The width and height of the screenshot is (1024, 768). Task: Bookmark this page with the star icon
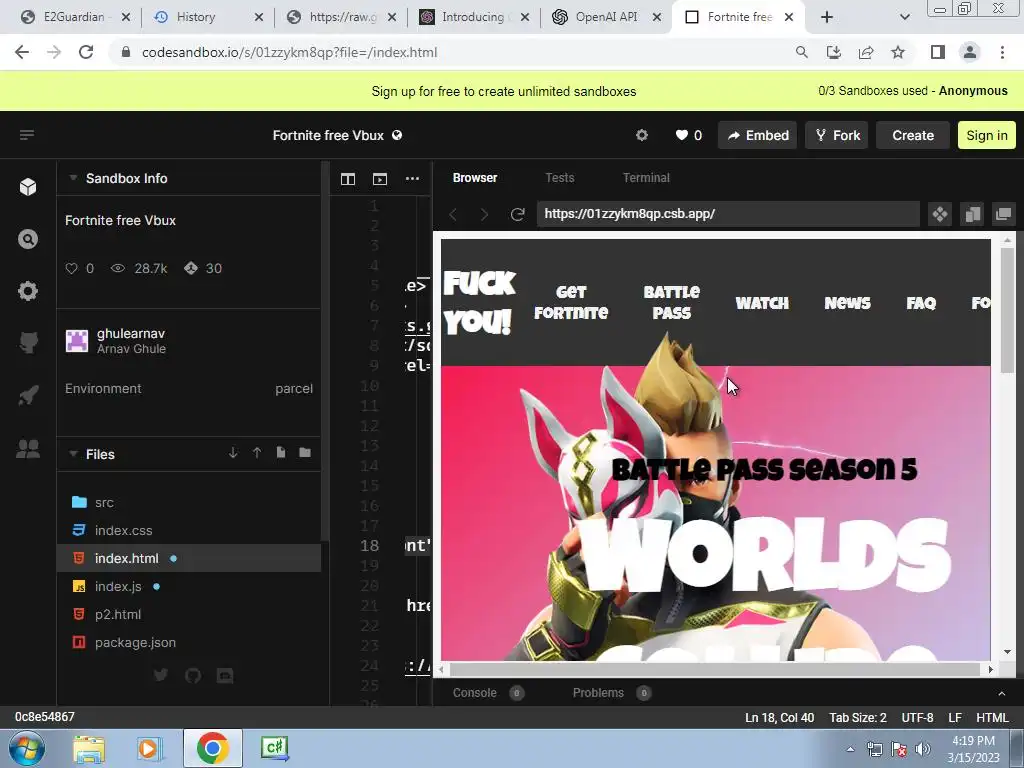click(x=898, y=52)
